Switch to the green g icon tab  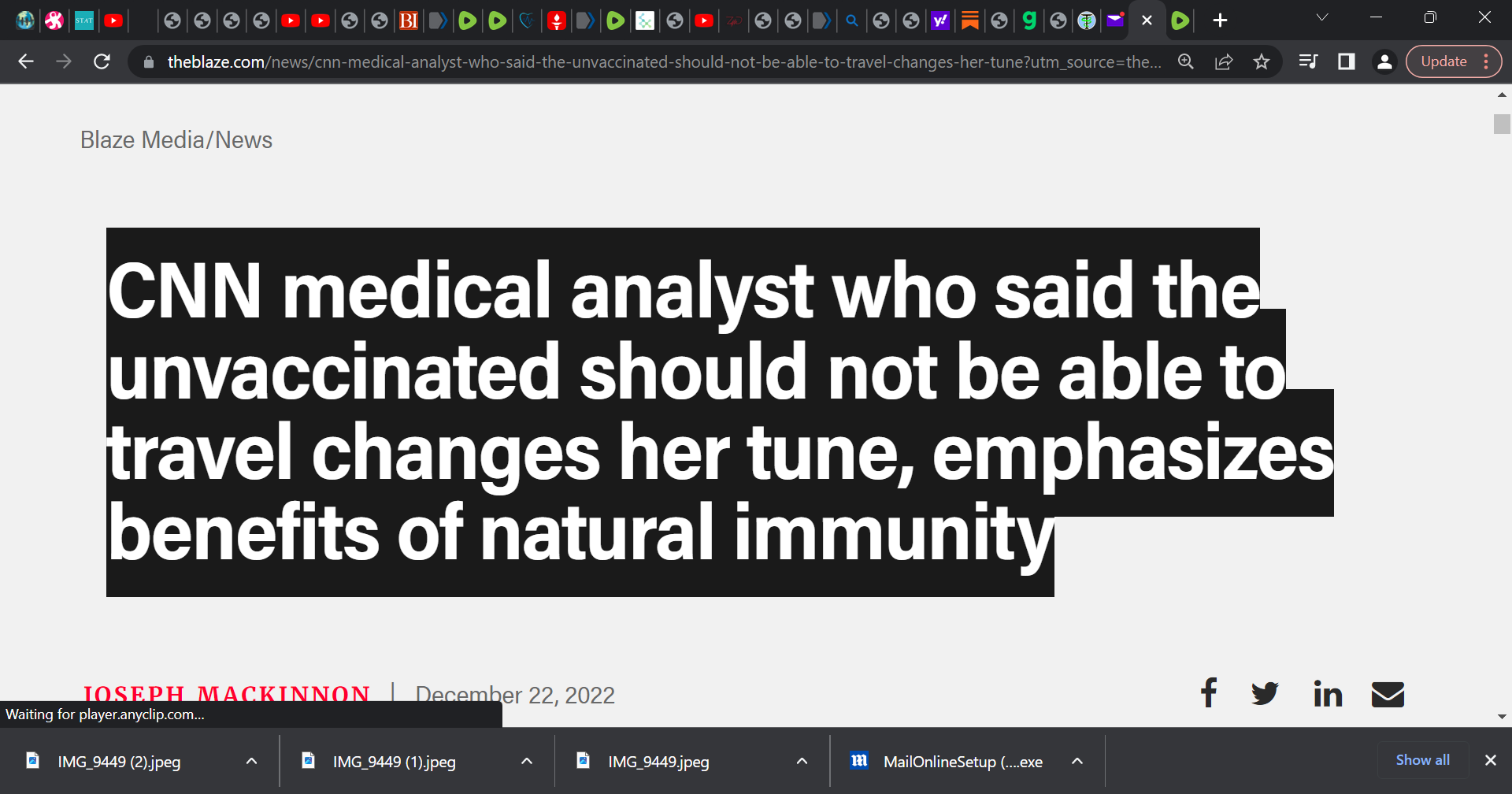pos(1029,20)
